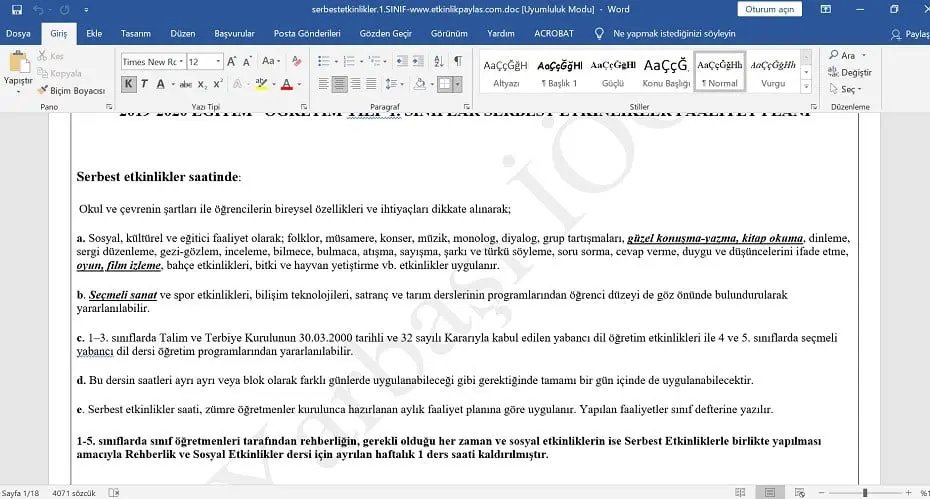
Task: Click the Borders grid icon
Action: click(x=445, y=84)
